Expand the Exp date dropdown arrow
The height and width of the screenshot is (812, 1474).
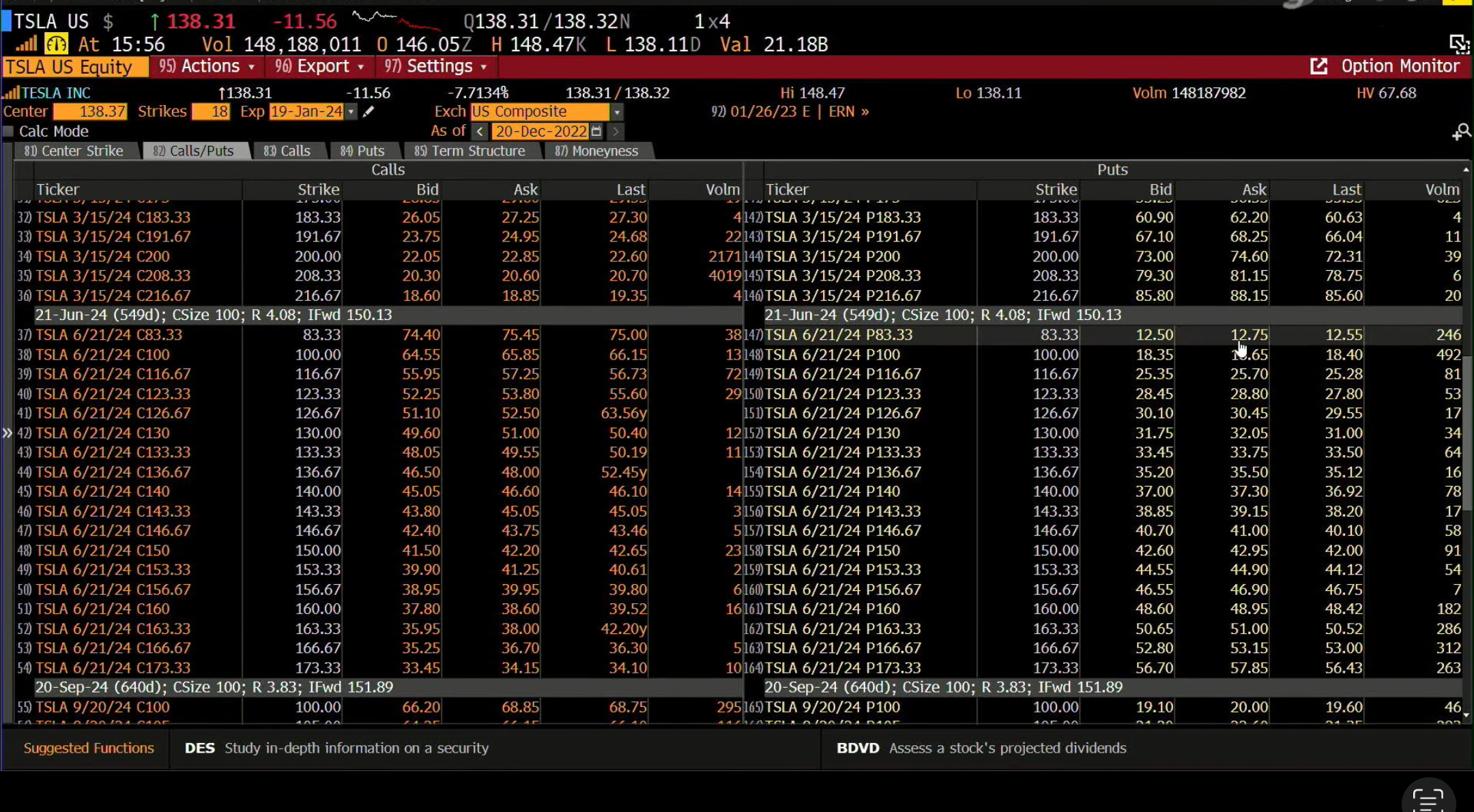pos(351,112)
